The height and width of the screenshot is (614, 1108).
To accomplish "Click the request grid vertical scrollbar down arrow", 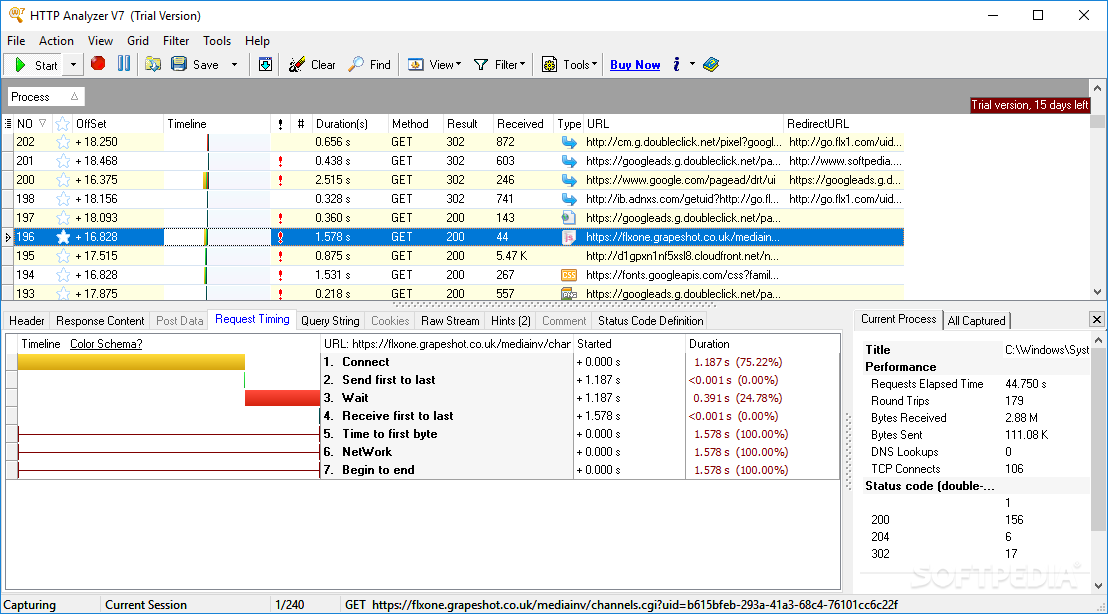I will pyautogui.click(x=1097, y=291).
